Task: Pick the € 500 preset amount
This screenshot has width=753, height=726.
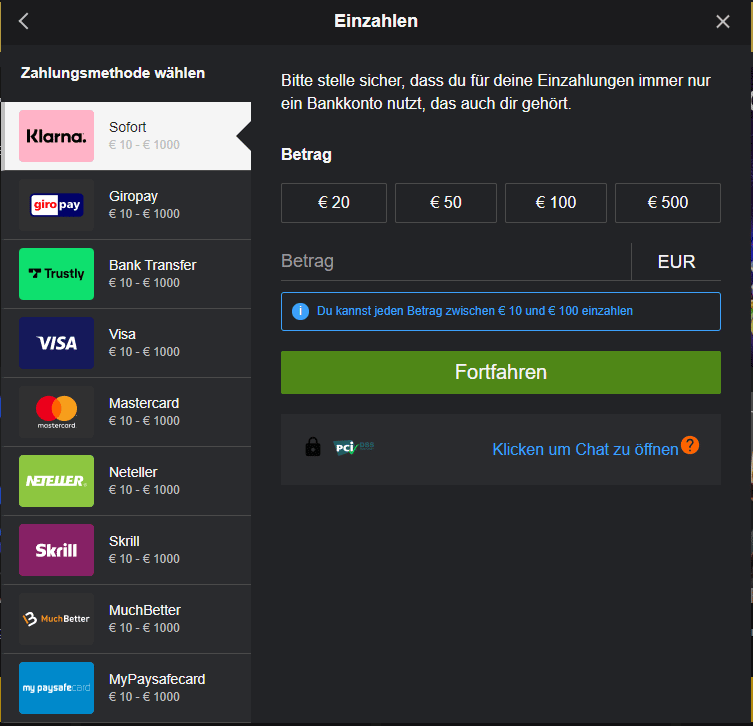Action: [668, 203]
